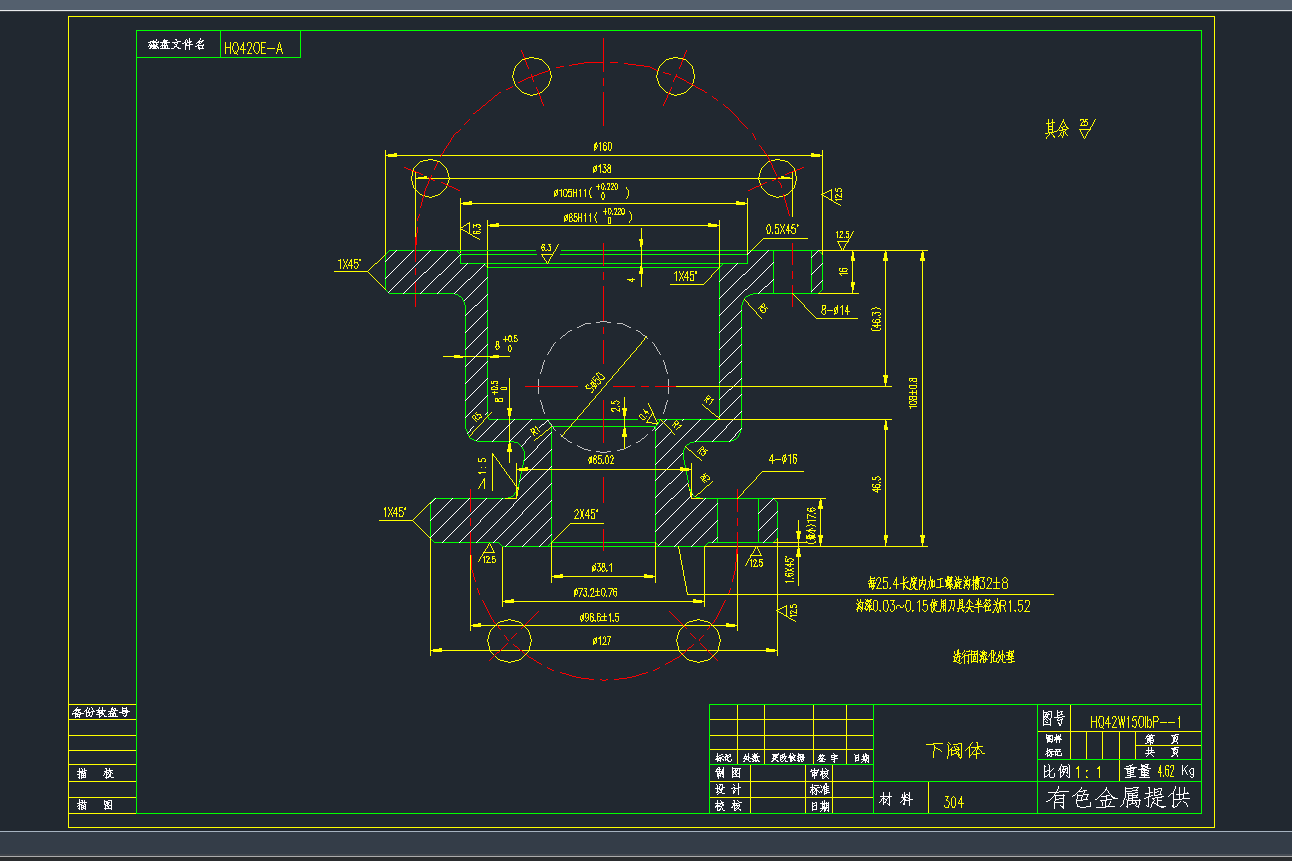Select the material value 304
The height and width of the screenshot is (861, 1292).
point(953,801)
